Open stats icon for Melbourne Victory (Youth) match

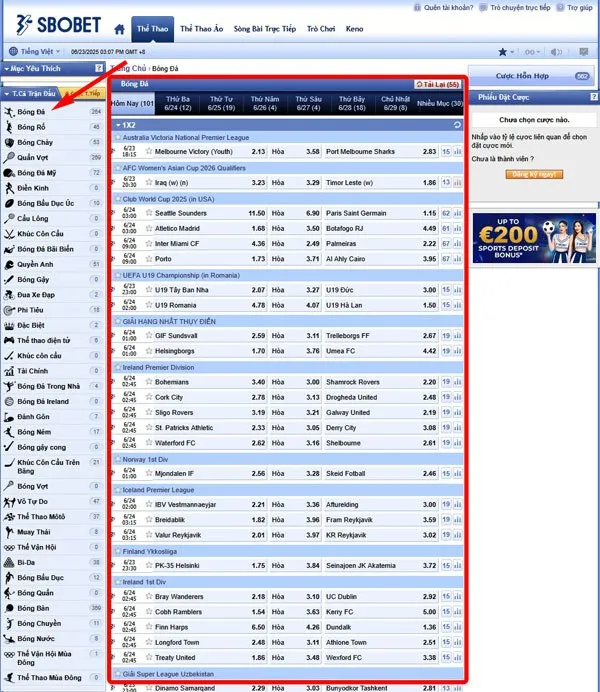[x=458, y=151]
